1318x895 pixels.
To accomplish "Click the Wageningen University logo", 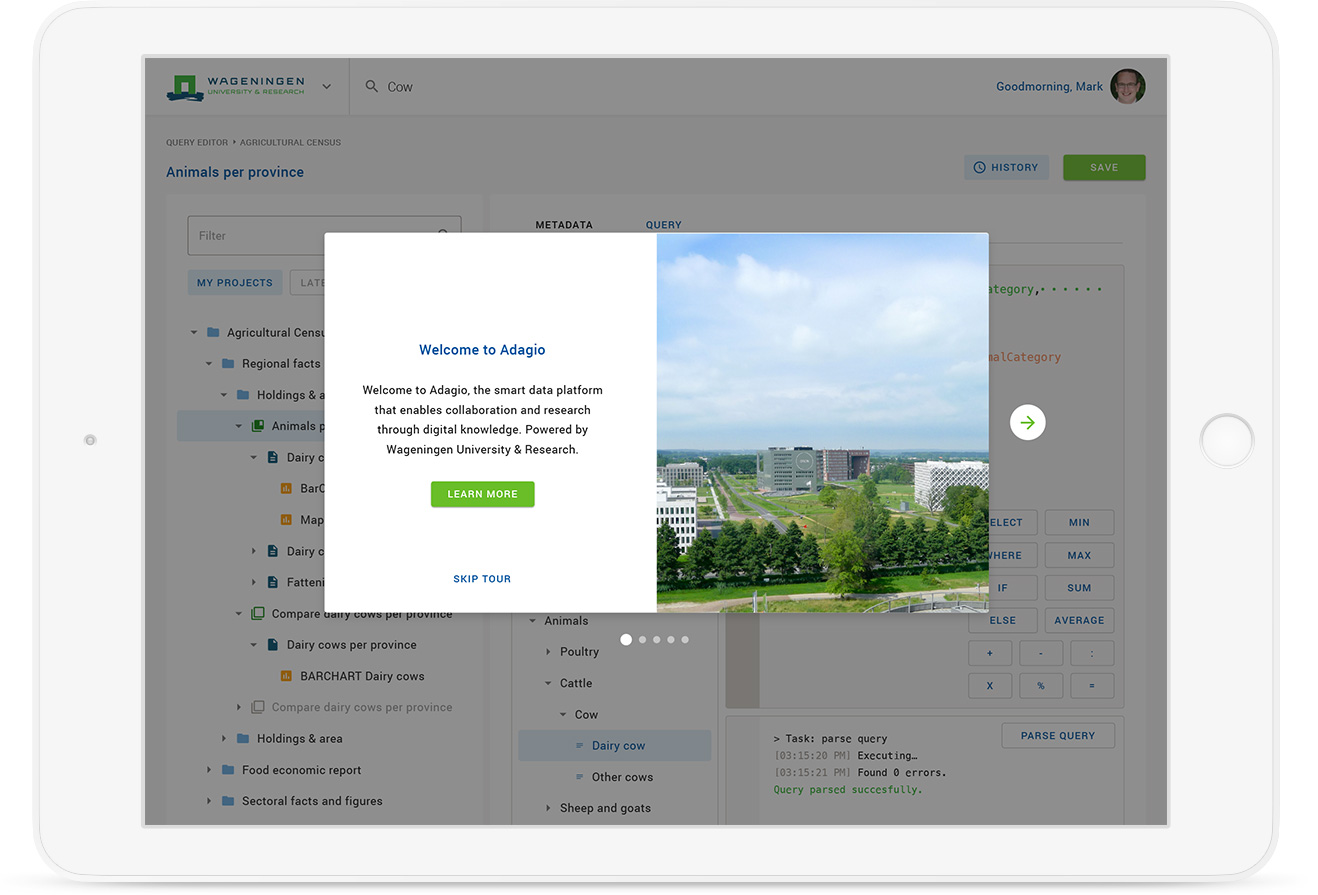I will pos(236,86).
